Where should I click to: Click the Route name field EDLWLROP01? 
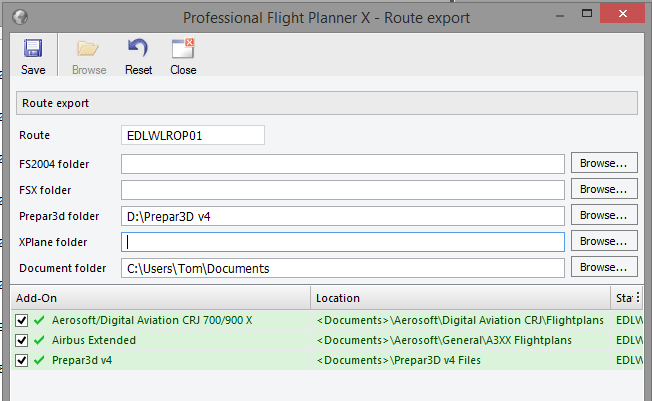193,136
